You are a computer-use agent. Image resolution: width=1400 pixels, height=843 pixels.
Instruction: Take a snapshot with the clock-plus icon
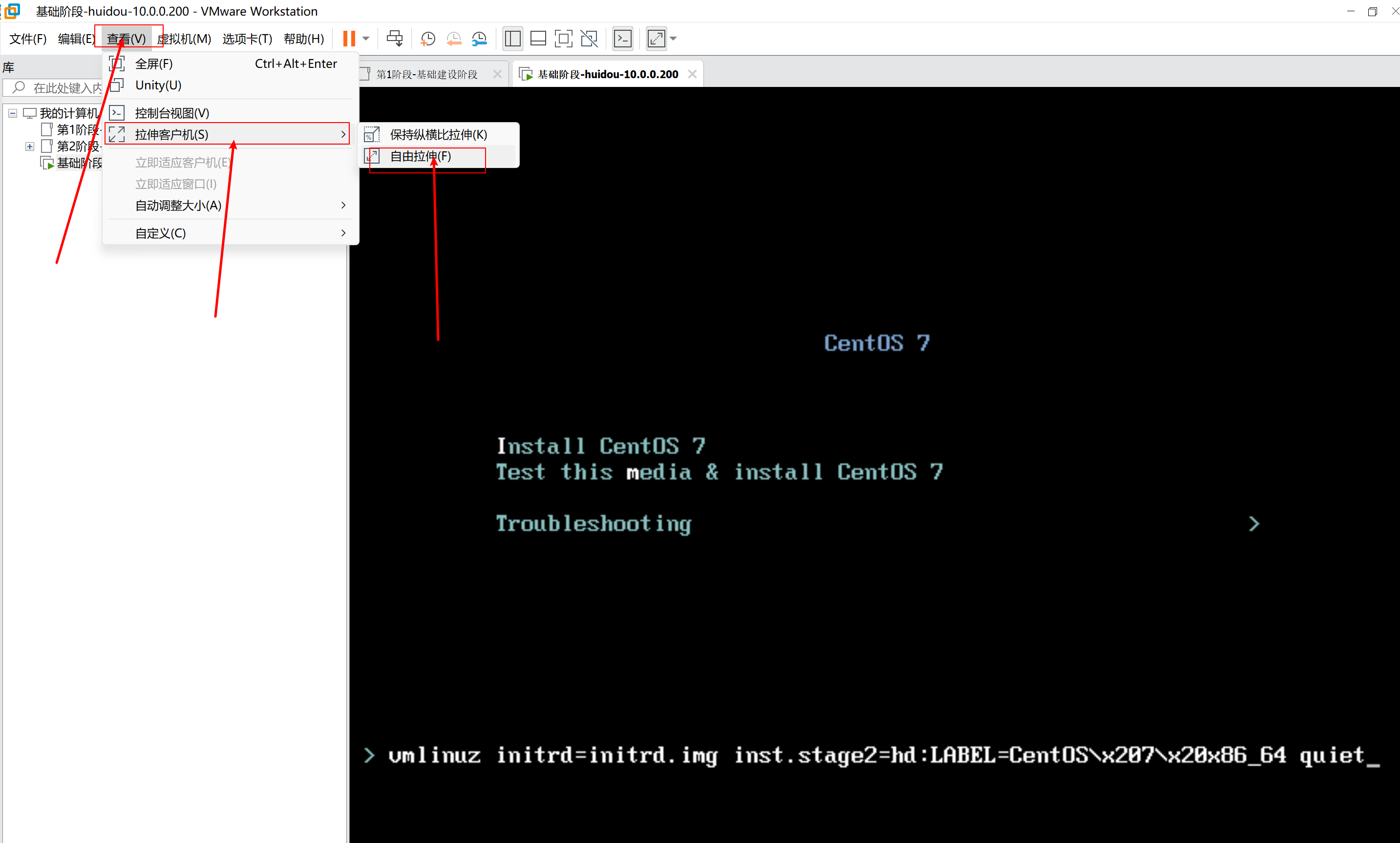(x=427, y=39)
